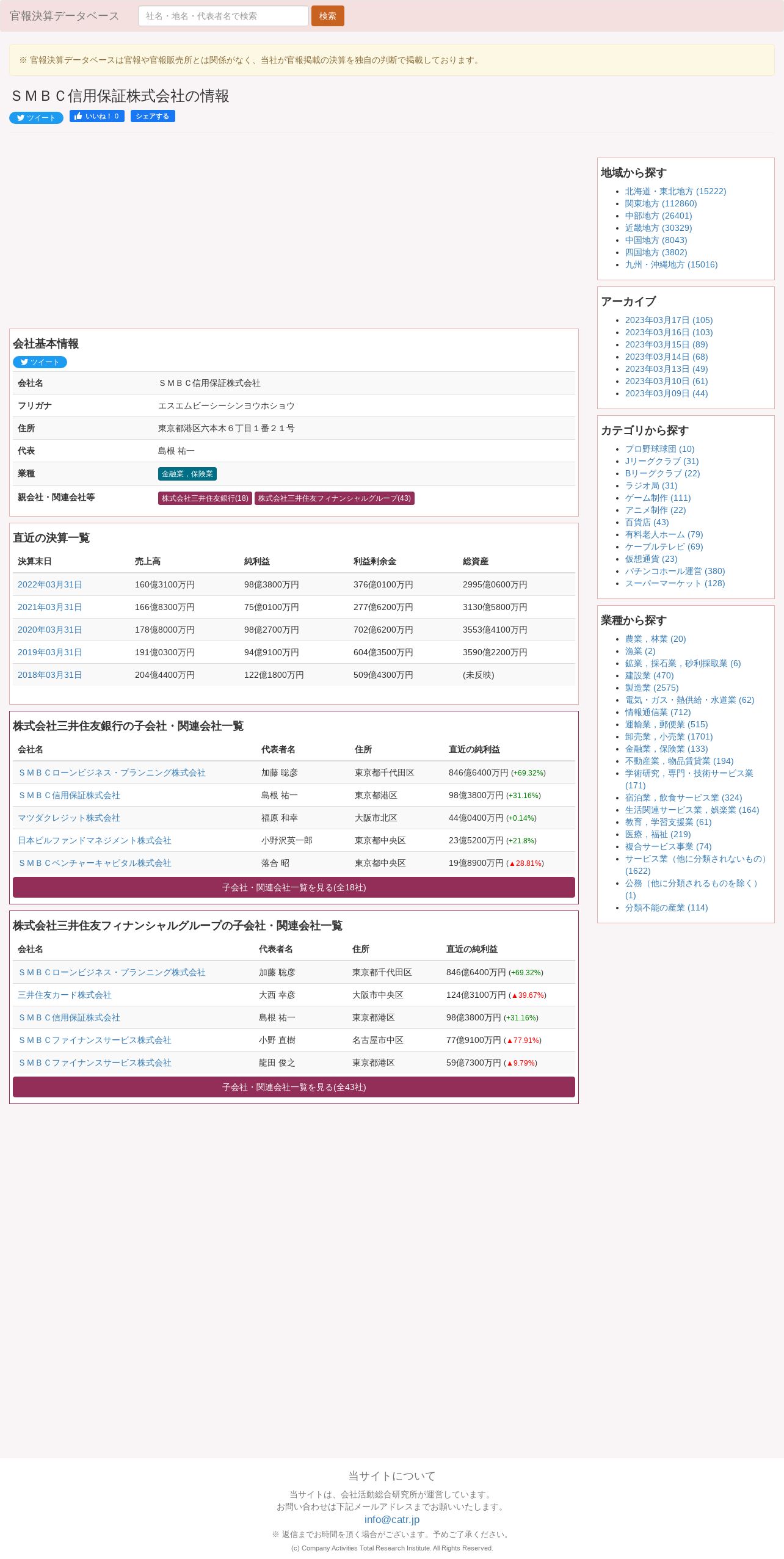Browse 関東地方 (112860) region
Screen dimensions: 784x1559
click(661, 203)
